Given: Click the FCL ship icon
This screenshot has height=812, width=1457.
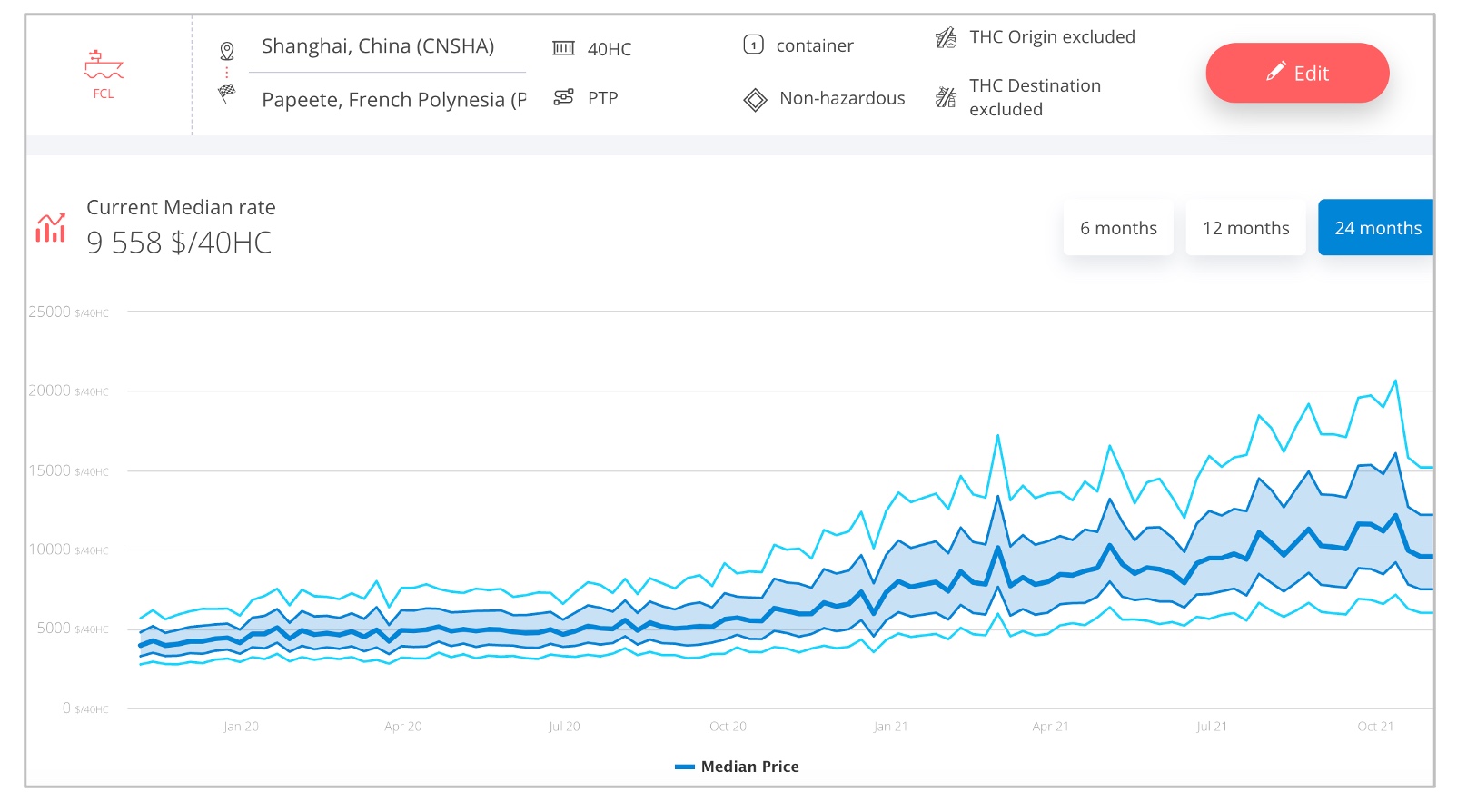Looking at the screenshot, I should click(x=104, y=64).
